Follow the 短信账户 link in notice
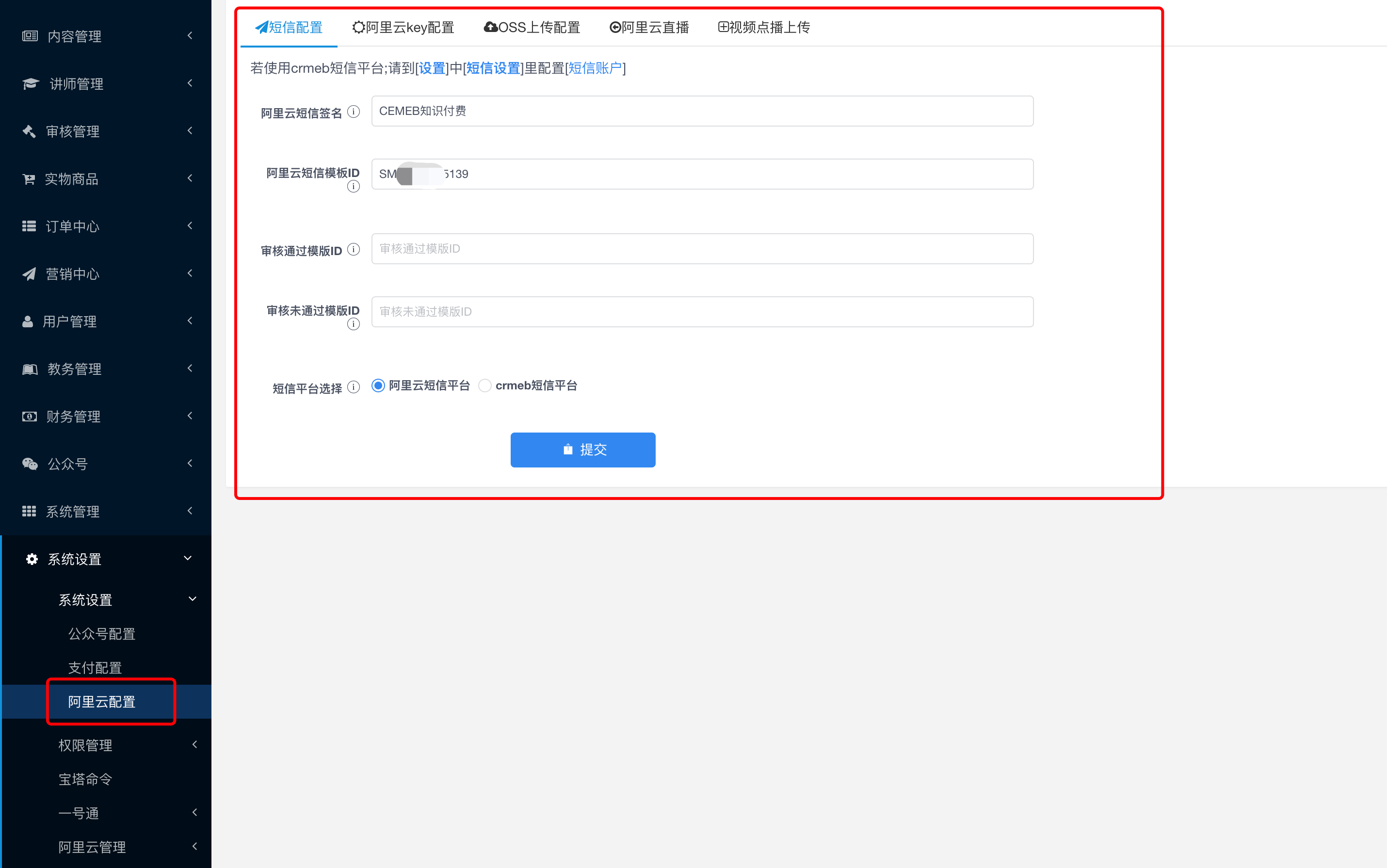Screen dimensions: 1387x868 point(596,68)
